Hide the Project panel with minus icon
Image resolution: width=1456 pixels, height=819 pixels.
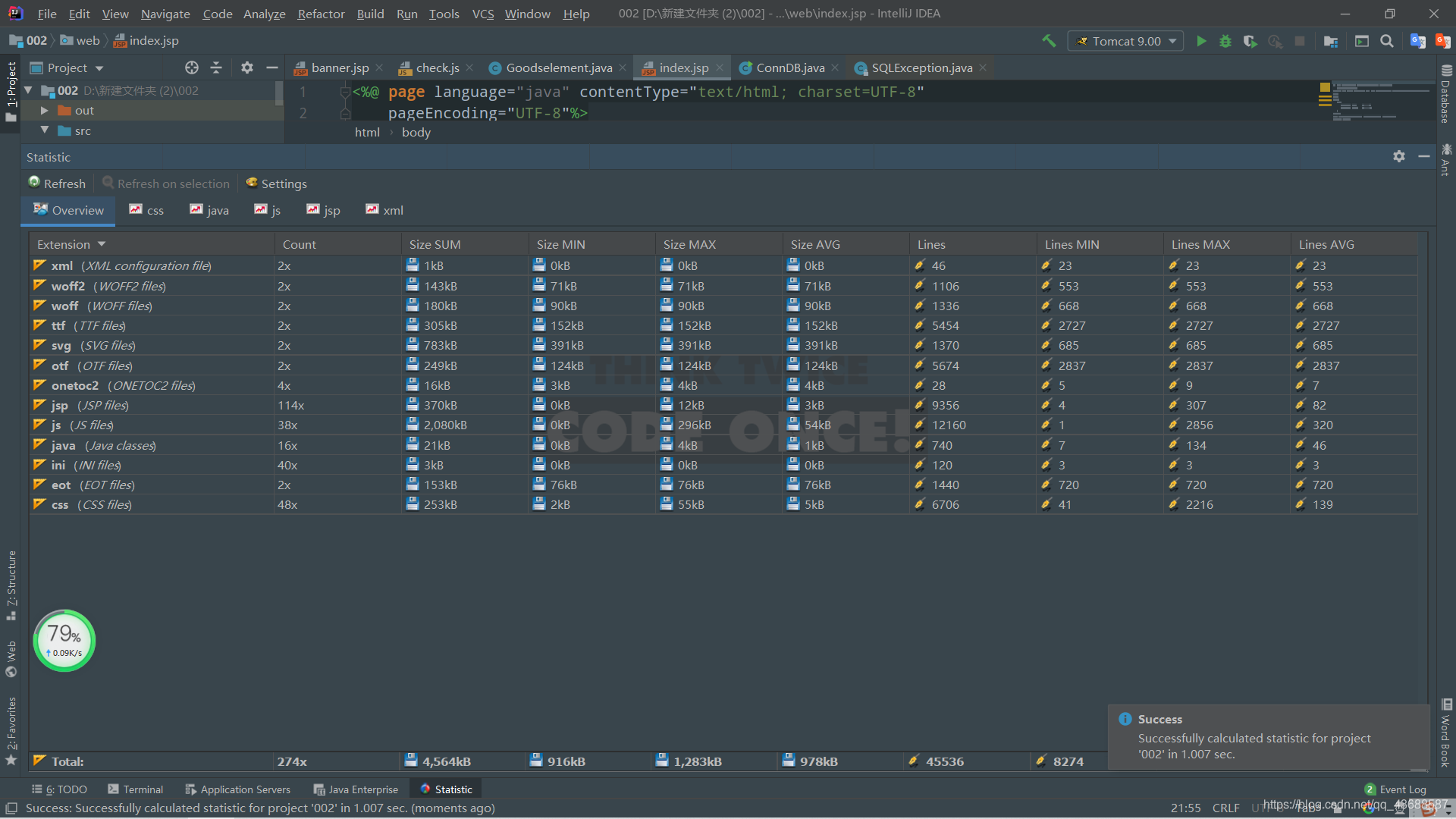pos(271,67)
